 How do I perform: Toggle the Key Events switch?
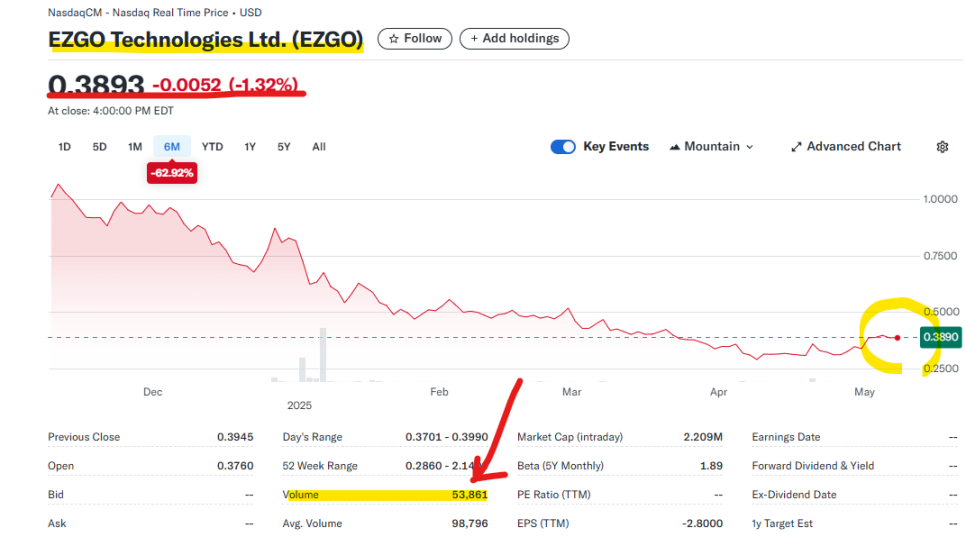coord(562,147)
